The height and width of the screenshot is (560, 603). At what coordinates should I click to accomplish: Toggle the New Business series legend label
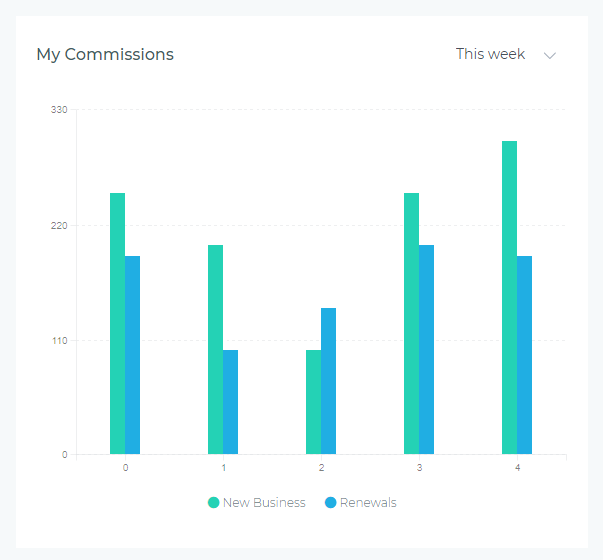point(264,503)
